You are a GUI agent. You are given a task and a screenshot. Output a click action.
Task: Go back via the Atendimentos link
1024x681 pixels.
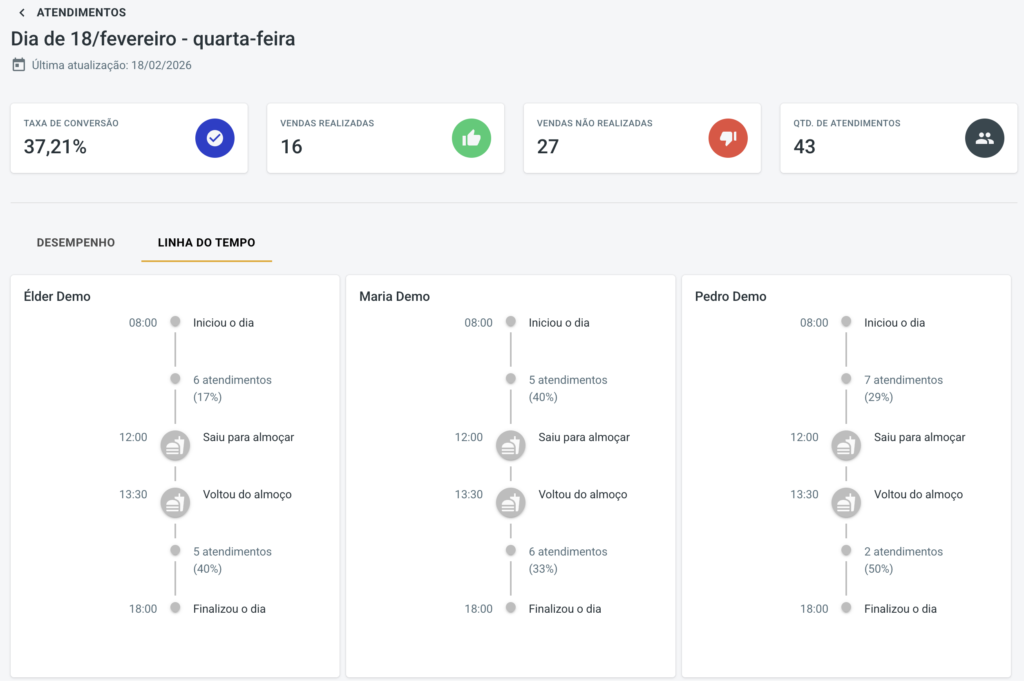click(81, 12)
